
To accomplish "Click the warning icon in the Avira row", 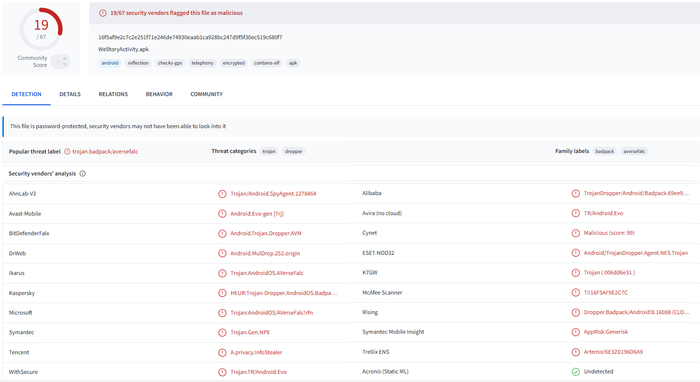I will point(576,213).
